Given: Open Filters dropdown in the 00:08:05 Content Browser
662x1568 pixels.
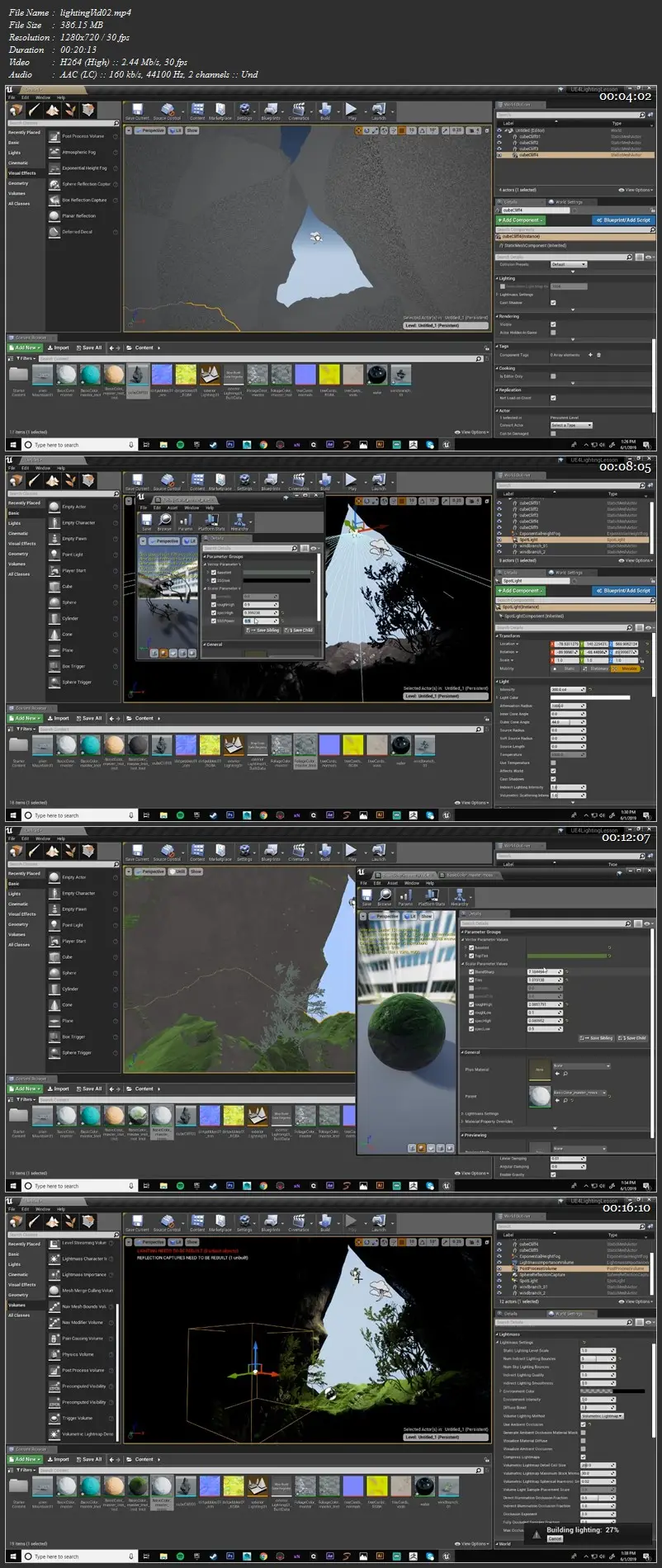Looking at the screenshot, I should [x=25, y=730].
